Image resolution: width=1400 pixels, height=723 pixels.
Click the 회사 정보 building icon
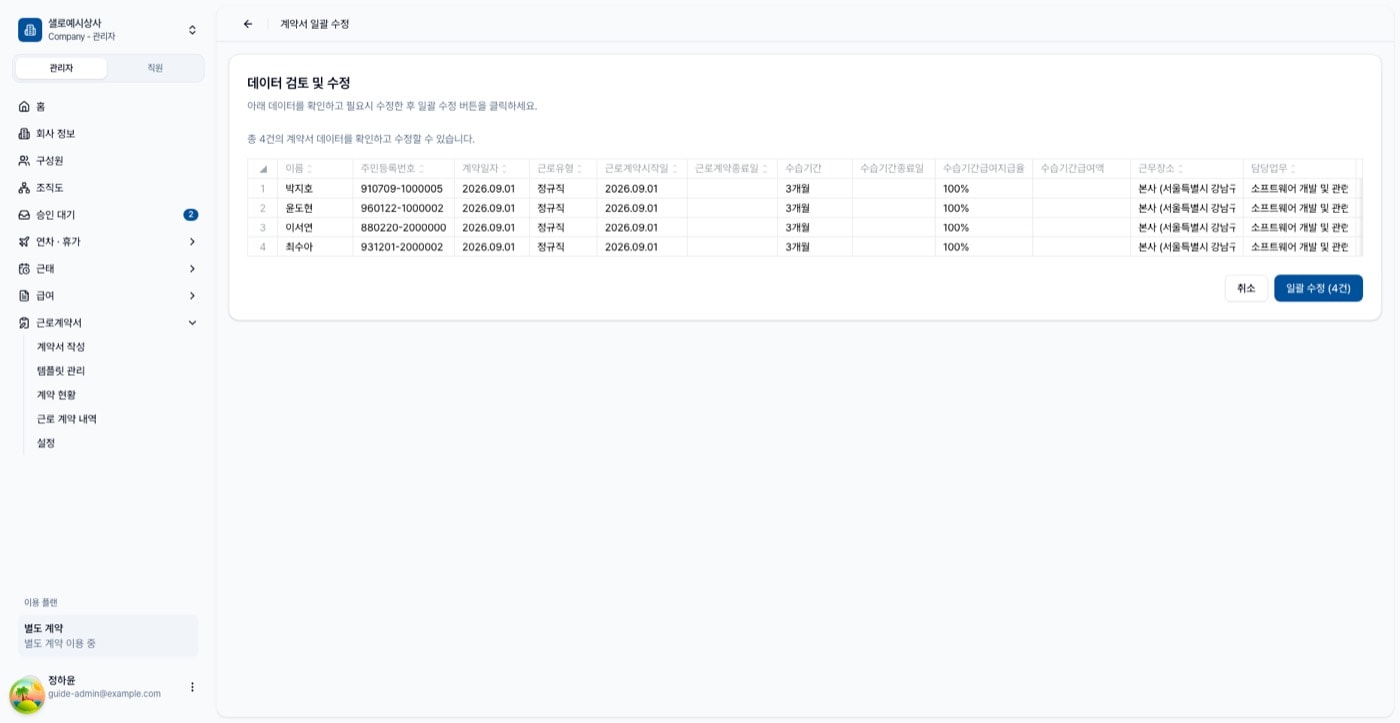tap(25, 133)
